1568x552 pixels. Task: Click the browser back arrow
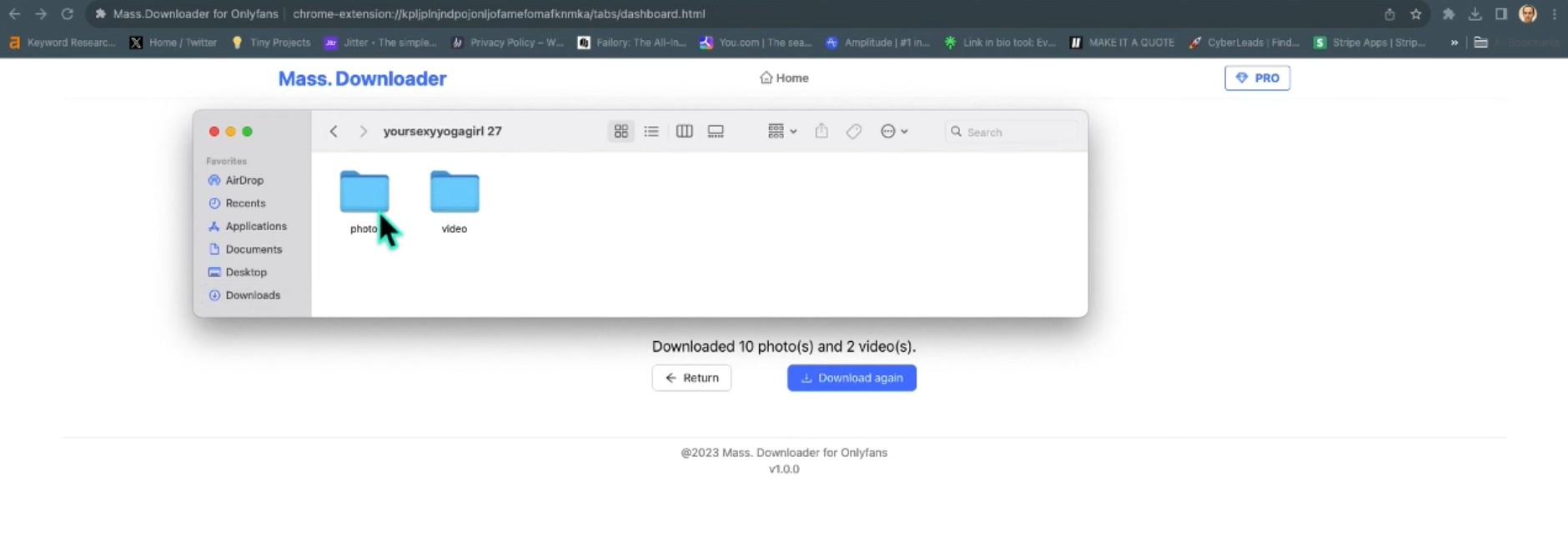click(14, 13)
